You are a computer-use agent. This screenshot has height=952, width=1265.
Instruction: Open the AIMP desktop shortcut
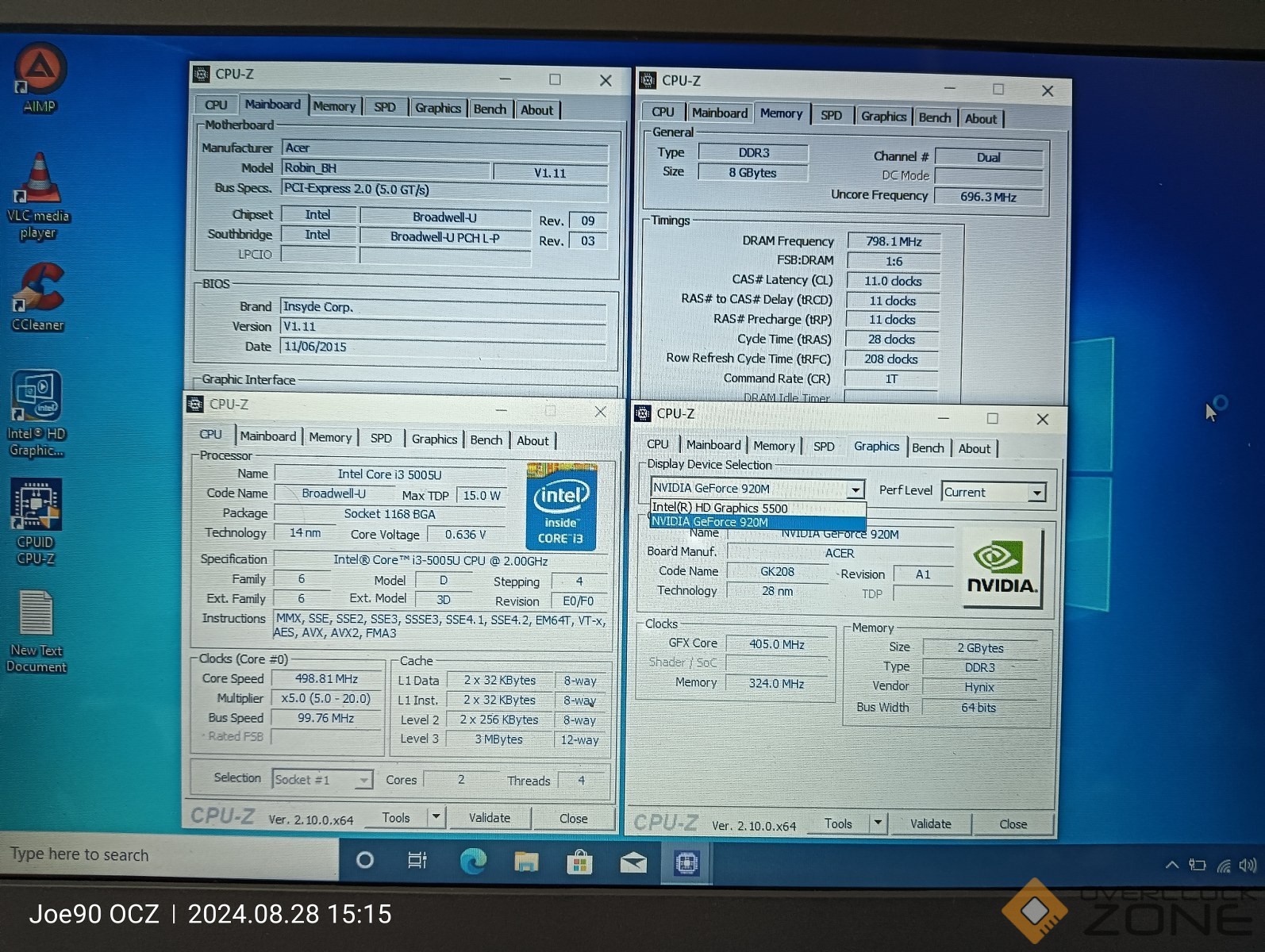tap(40, 79)
